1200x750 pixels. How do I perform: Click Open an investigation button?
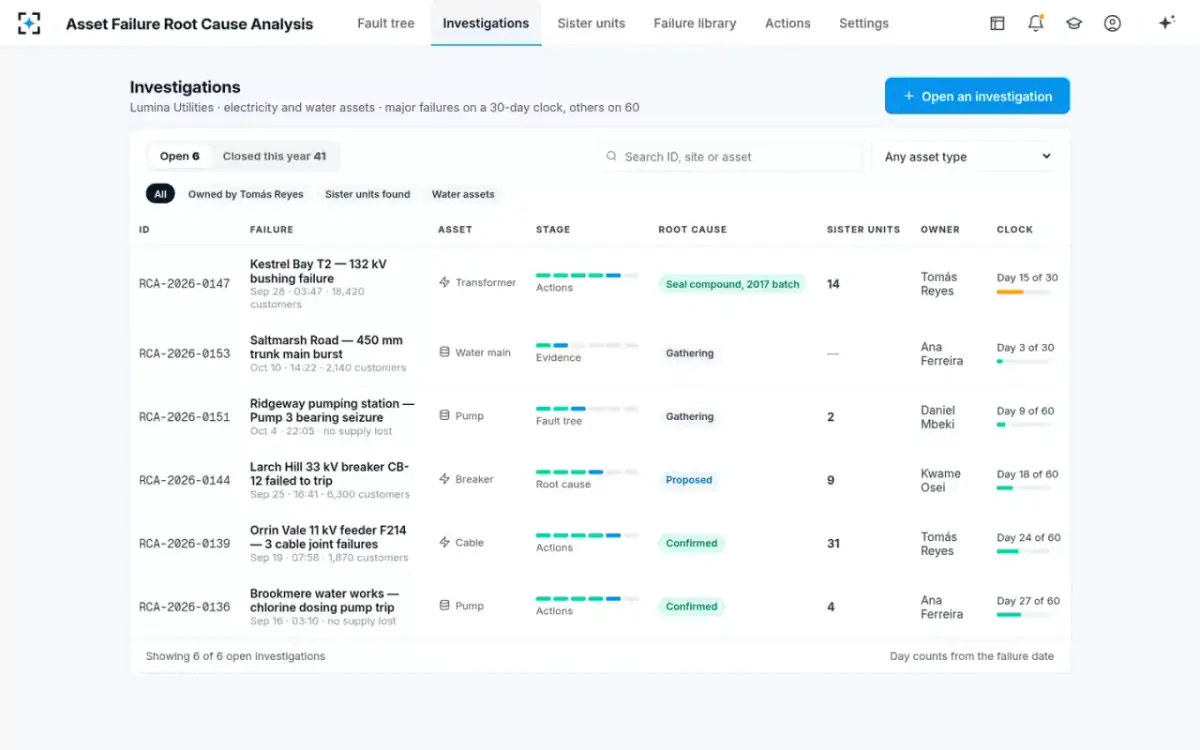point(977,96)
